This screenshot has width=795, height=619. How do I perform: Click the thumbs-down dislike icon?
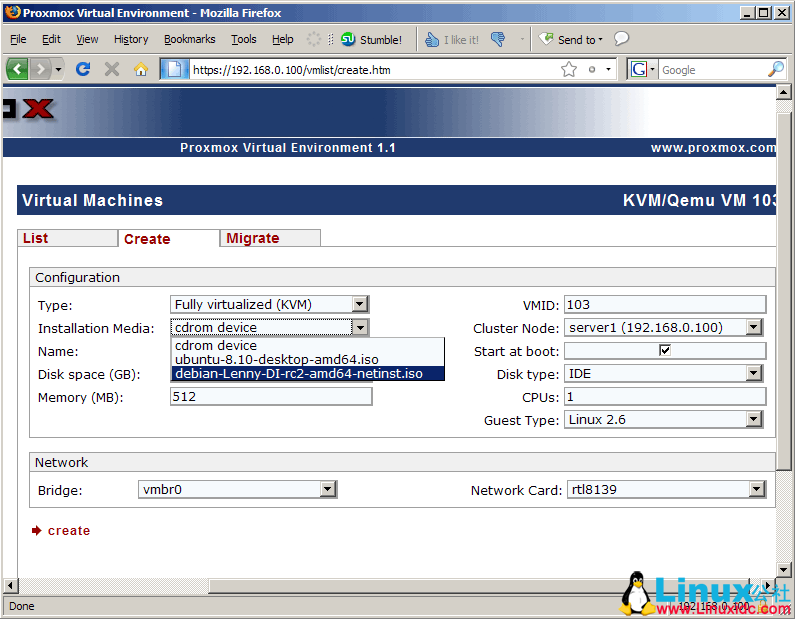pyautogui.click(x=499, y=40)
